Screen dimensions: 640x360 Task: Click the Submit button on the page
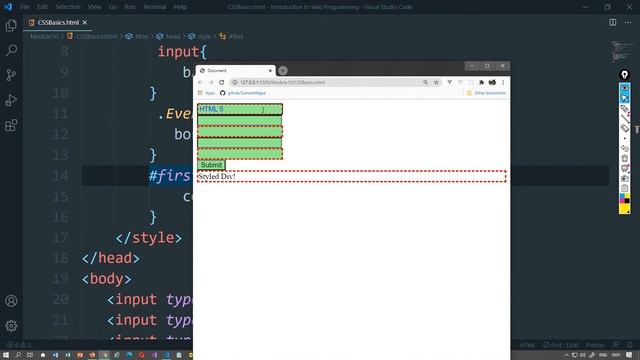[211, 165]
